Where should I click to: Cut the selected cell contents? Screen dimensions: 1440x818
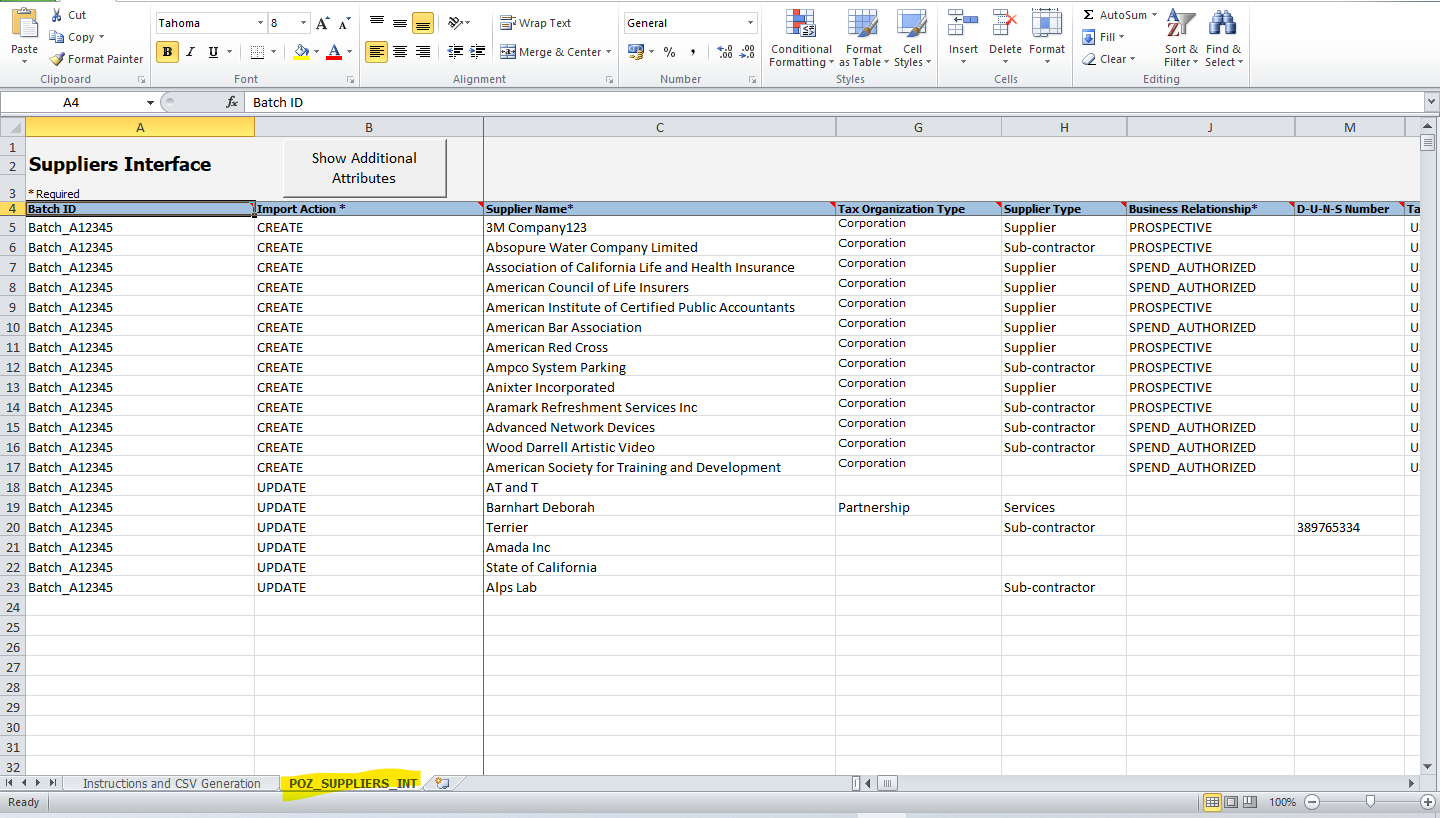[68, 15]
